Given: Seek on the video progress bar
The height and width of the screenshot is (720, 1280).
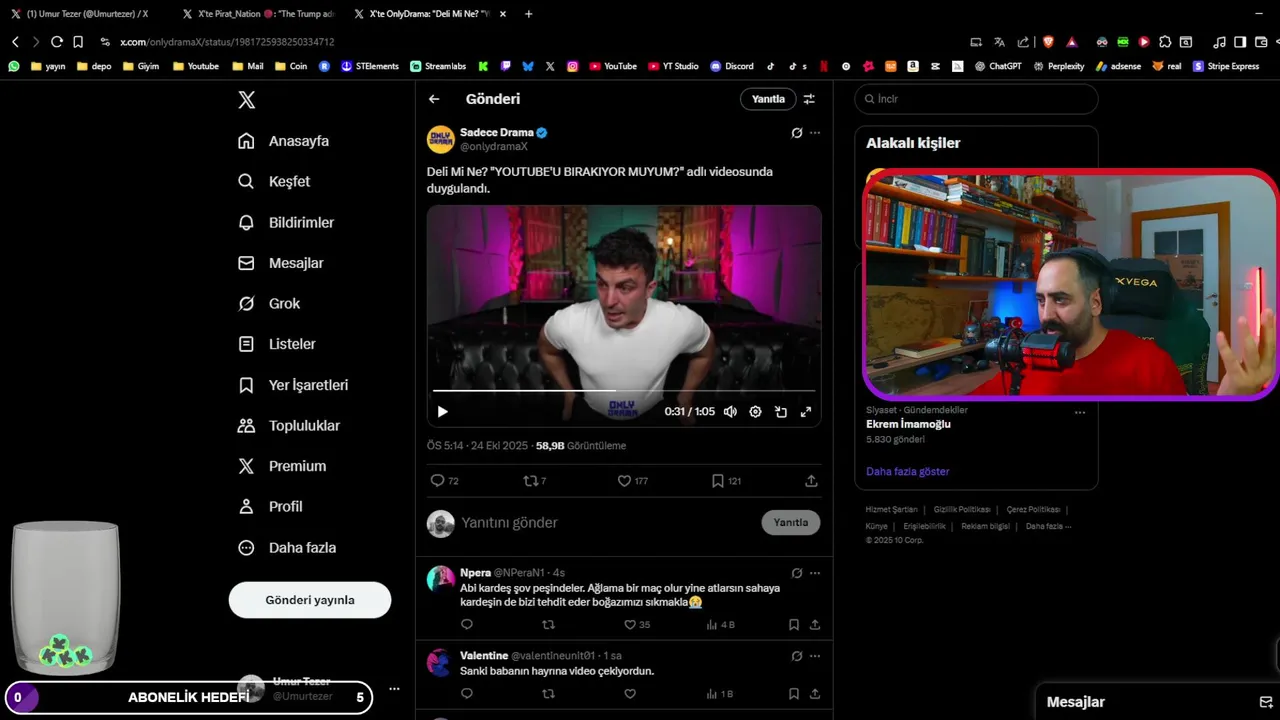Looking at the screenshot, I should click(x=624, y=390).
